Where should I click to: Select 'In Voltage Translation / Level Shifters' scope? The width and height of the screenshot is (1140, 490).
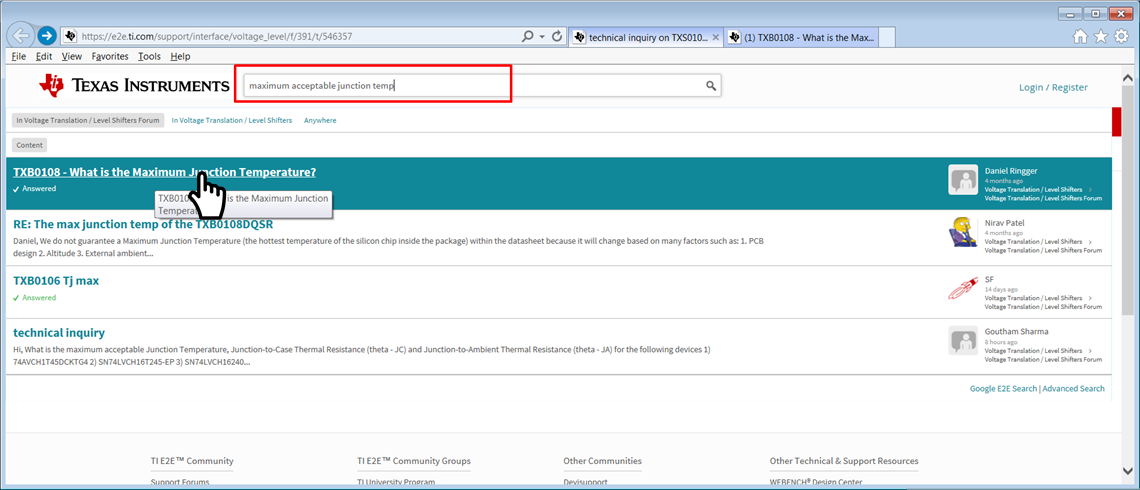(x=232, y=121)
